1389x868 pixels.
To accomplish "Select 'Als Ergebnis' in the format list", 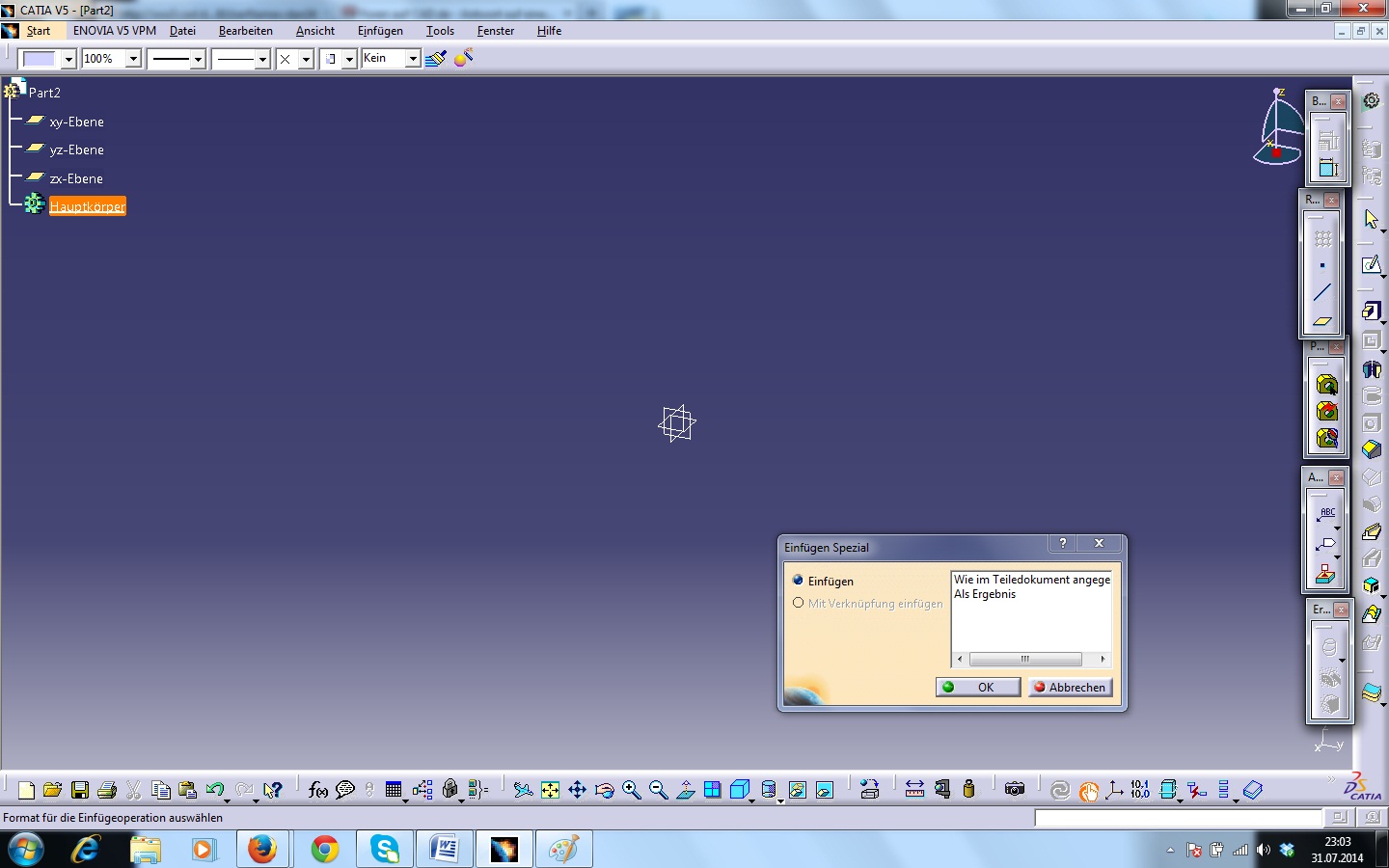I will point(985,594).
